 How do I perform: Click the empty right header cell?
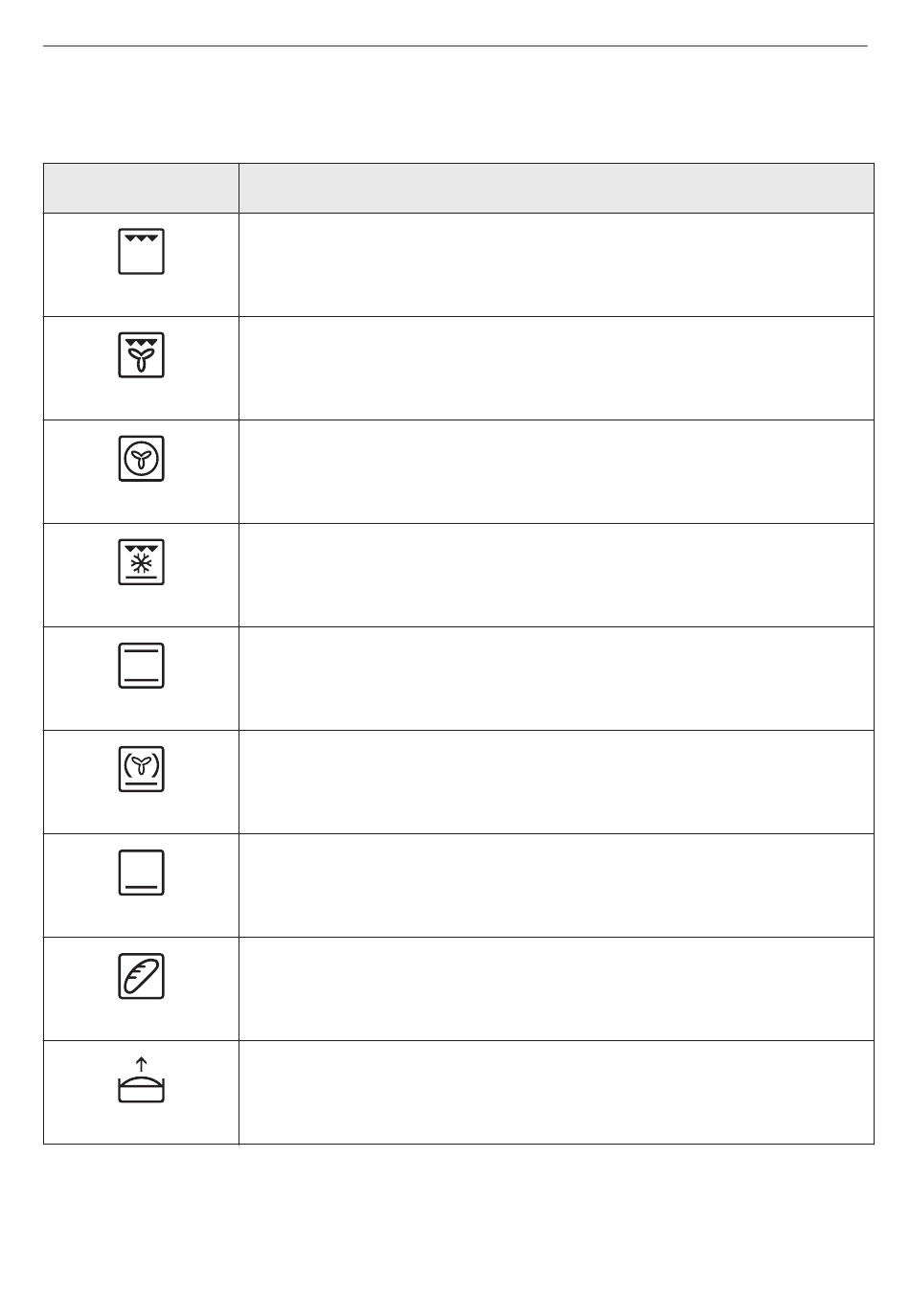tap(557, 188)
